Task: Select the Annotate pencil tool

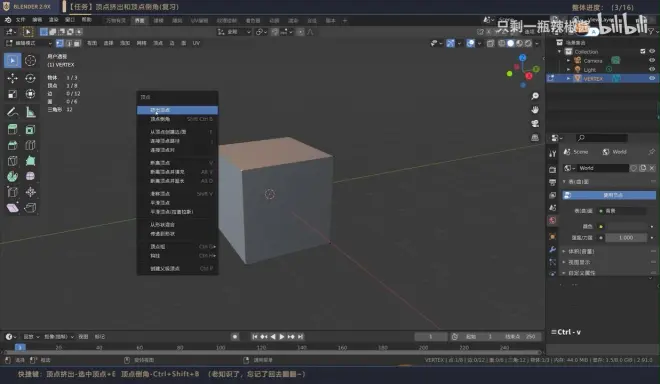Action: coord(12,112)
